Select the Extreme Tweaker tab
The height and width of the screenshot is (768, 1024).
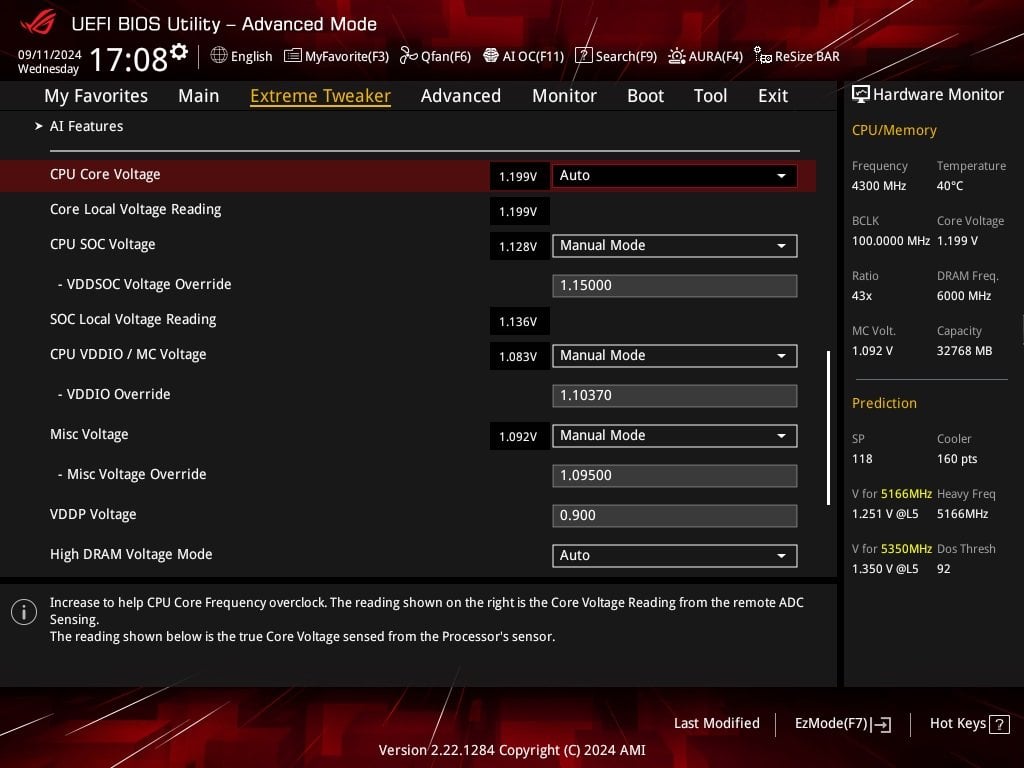320,96
